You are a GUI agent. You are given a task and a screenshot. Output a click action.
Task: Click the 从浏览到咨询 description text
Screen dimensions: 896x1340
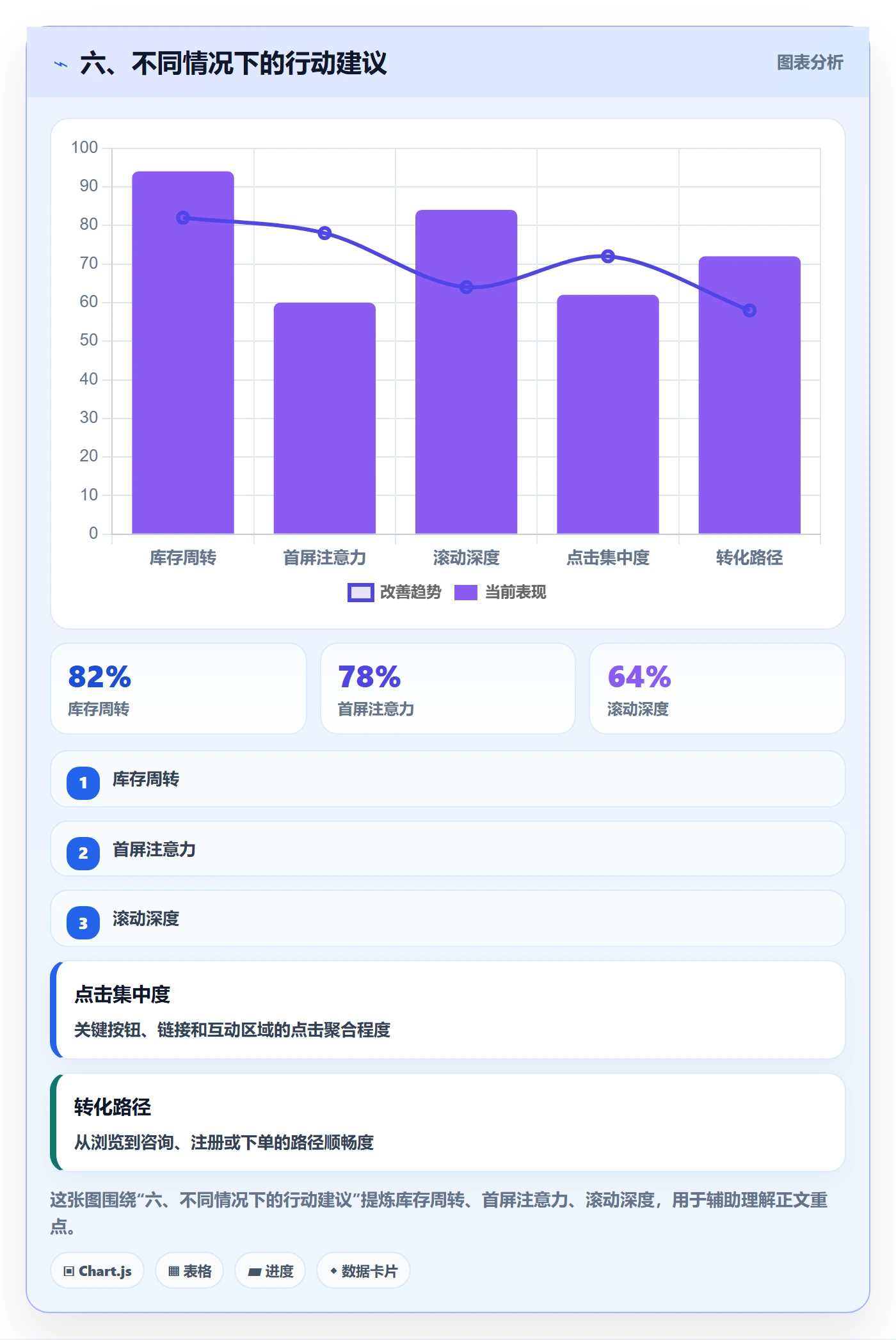tap(224, 1142)
